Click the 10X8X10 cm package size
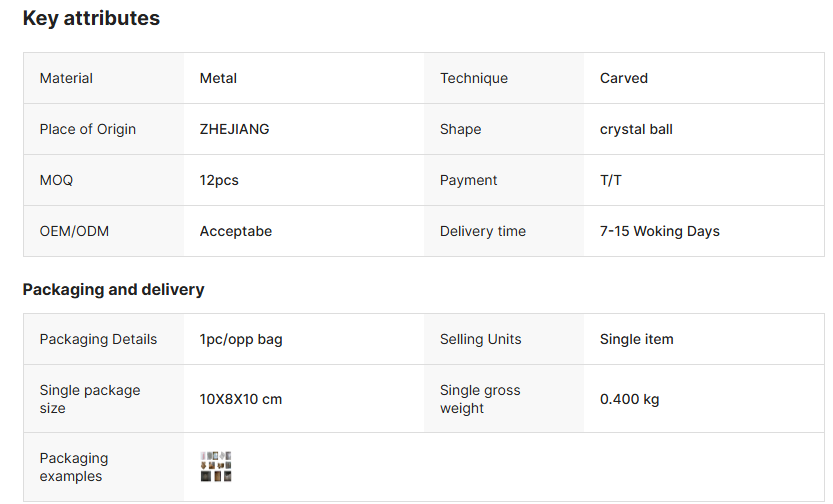 coord(241,399)
